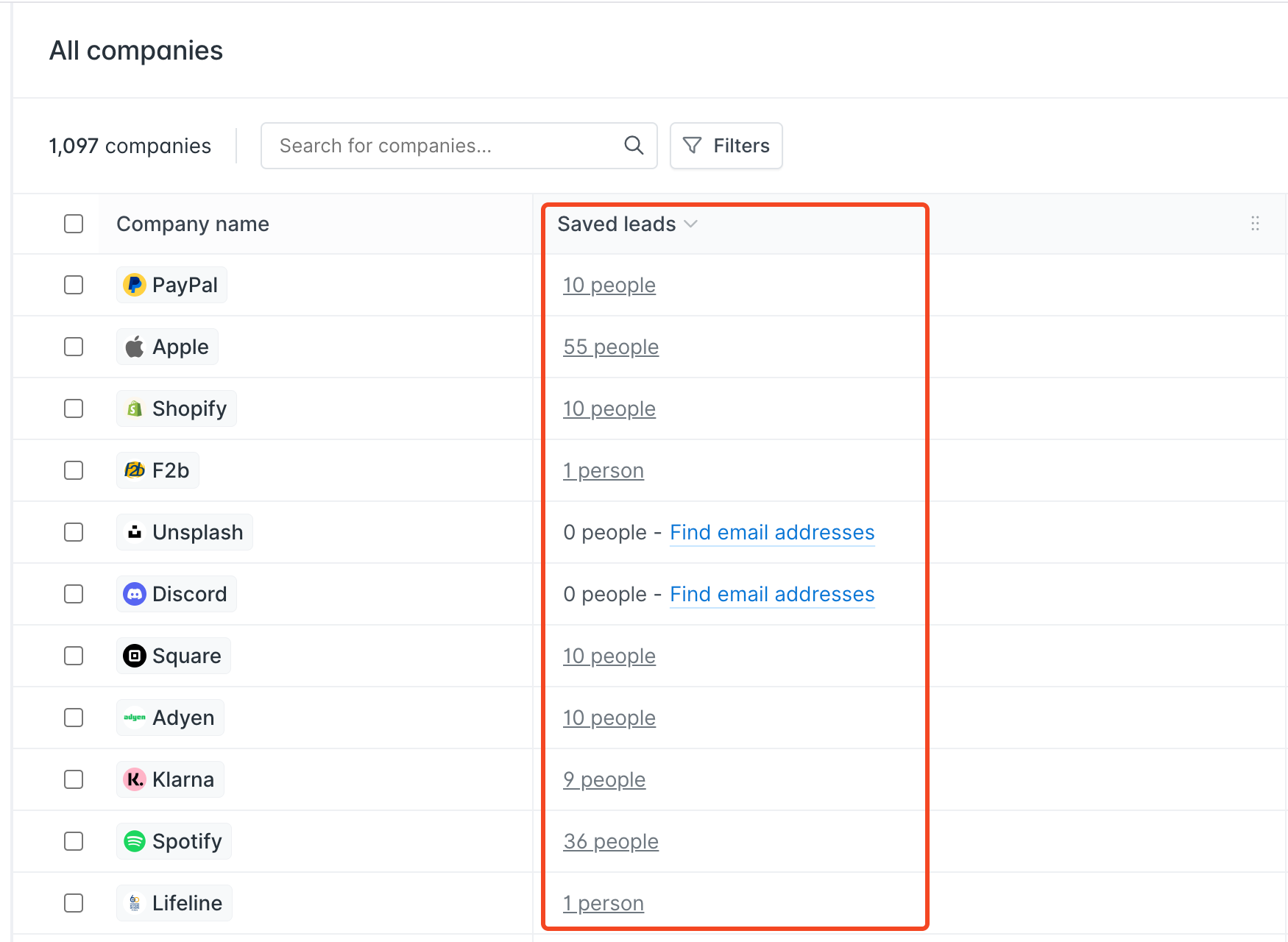Select the Lifeline company name
Screen dimensions: 1288x942
187,903
